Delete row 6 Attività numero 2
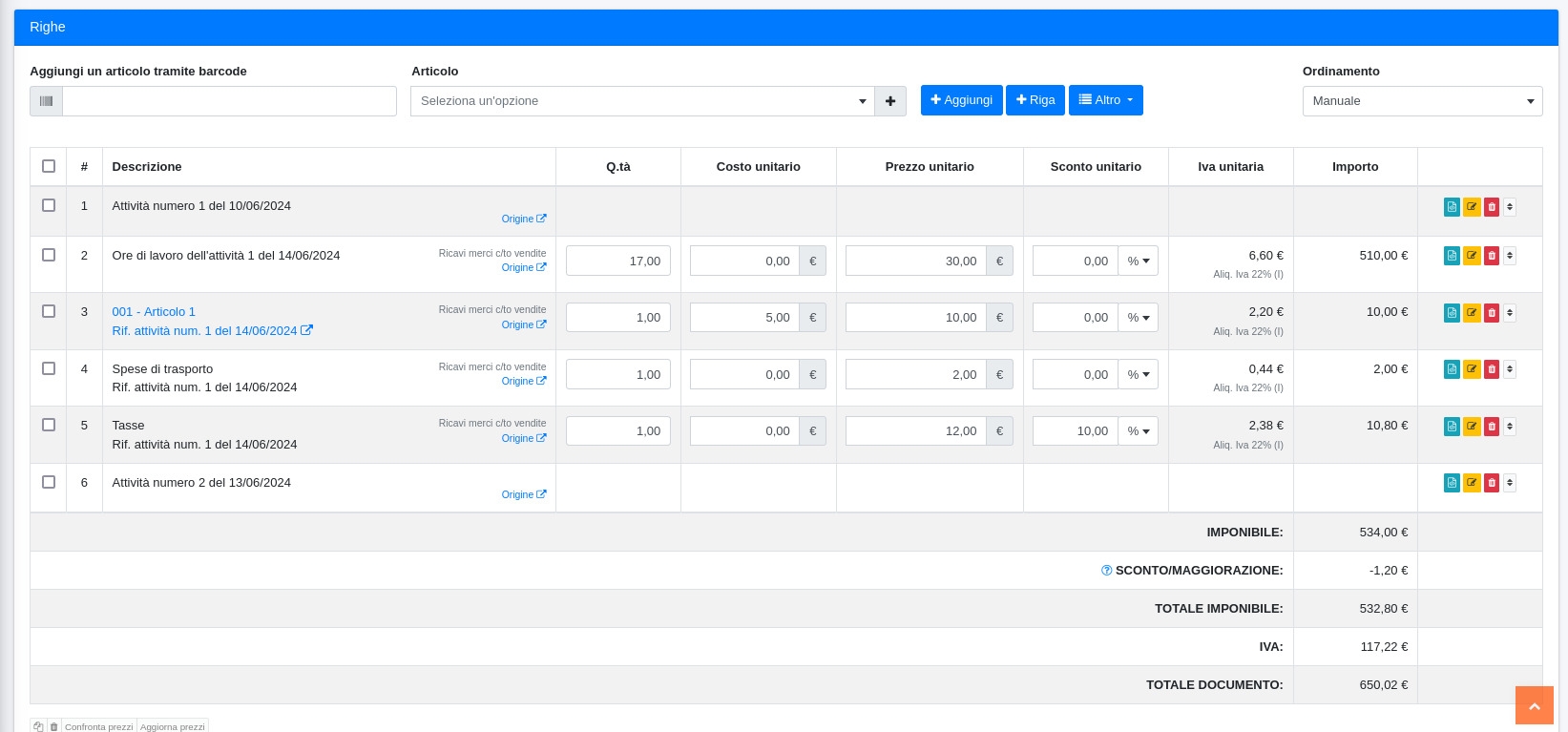 point(1492,483)
